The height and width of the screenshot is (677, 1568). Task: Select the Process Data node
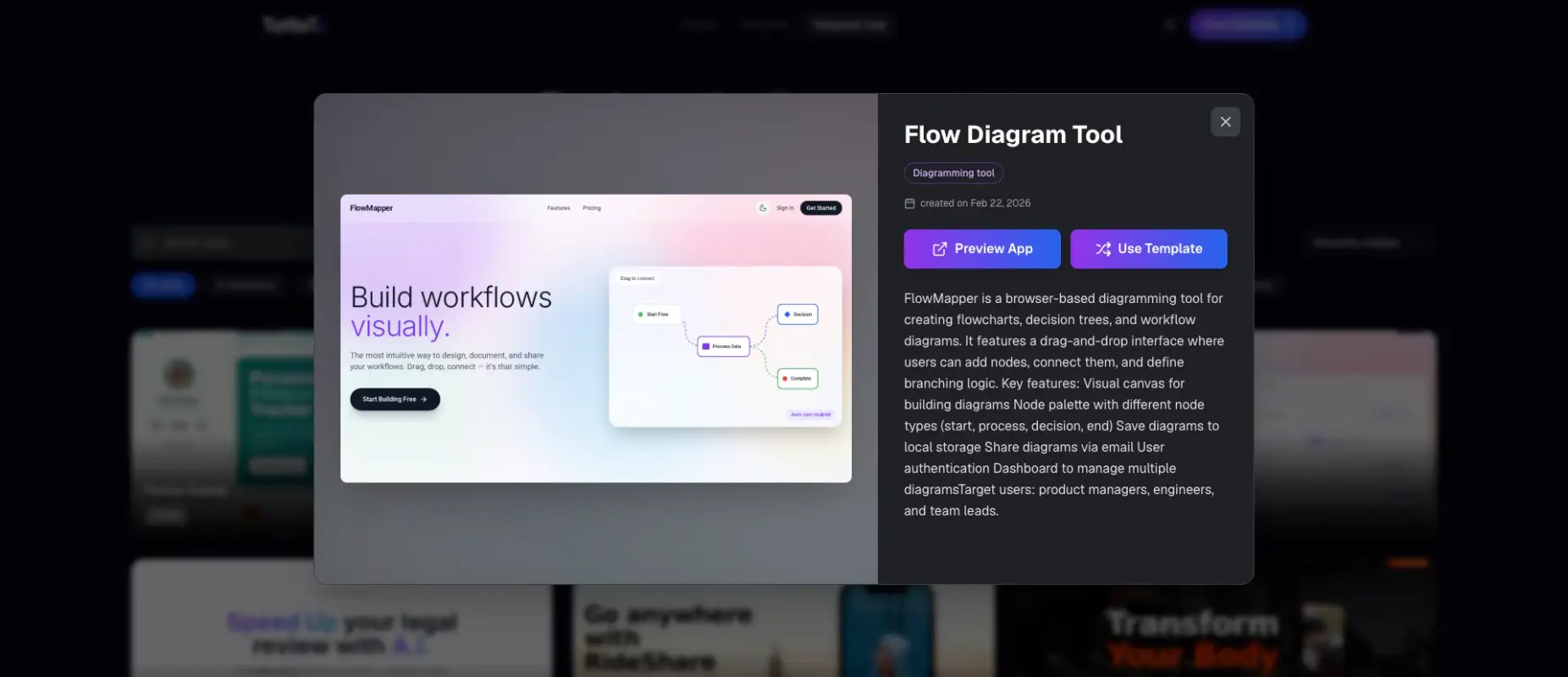723,346
